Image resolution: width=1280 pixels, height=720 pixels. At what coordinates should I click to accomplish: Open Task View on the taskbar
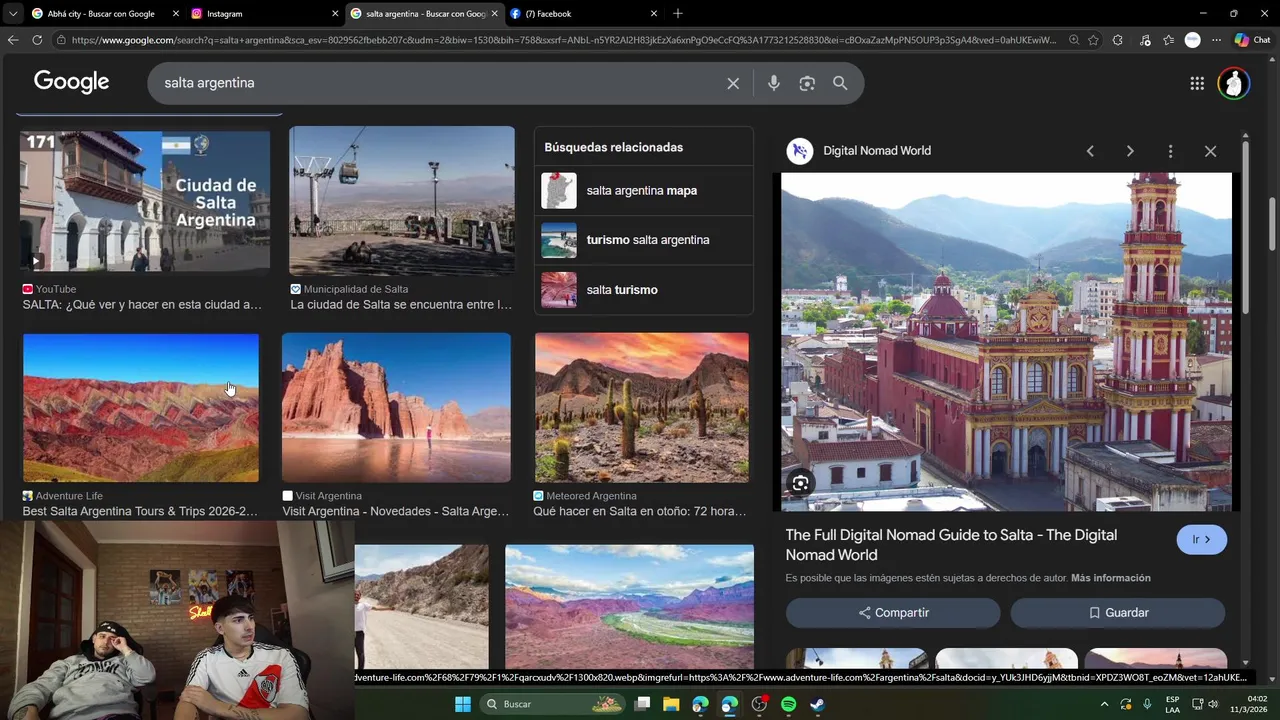tap(642, 704)
